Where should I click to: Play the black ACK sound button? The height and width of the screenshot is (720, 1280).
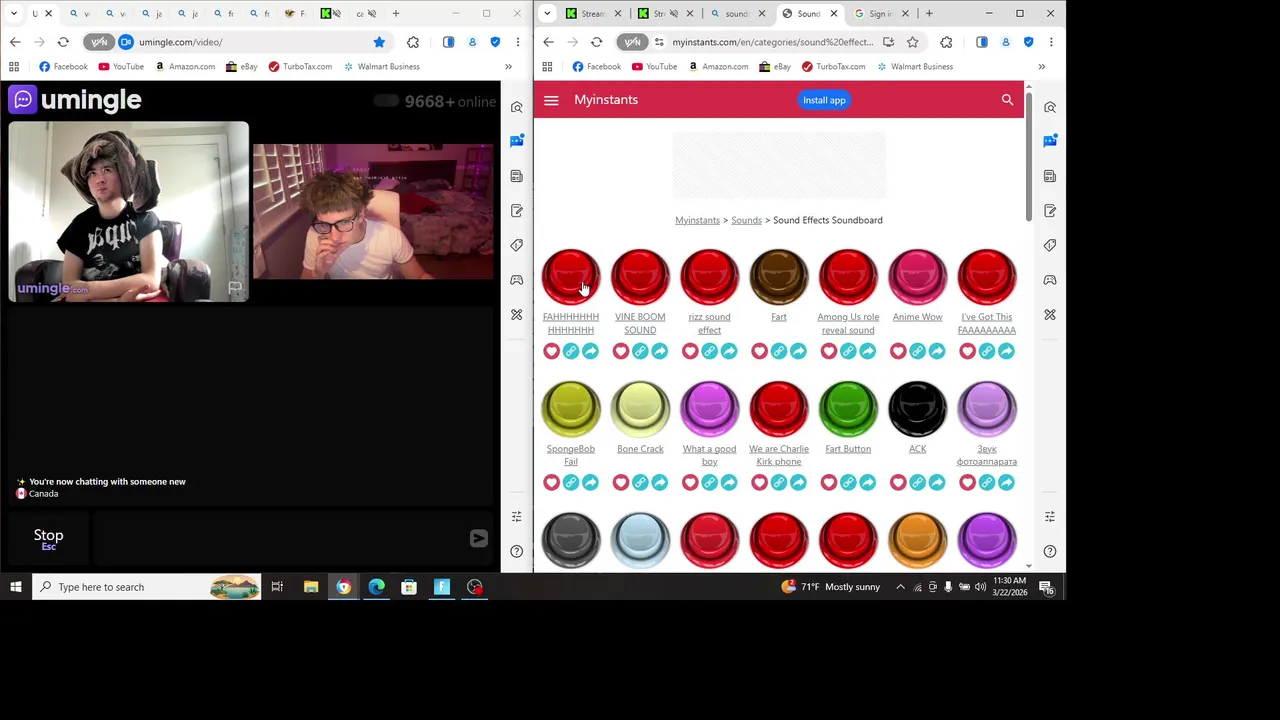click(x=917, y=409)
